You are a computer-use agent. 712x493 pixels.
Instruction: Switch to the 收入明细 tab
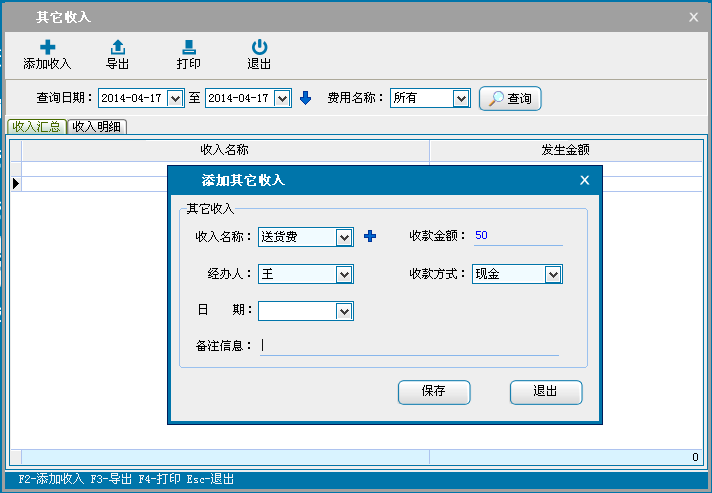click(x=97, y=126)
